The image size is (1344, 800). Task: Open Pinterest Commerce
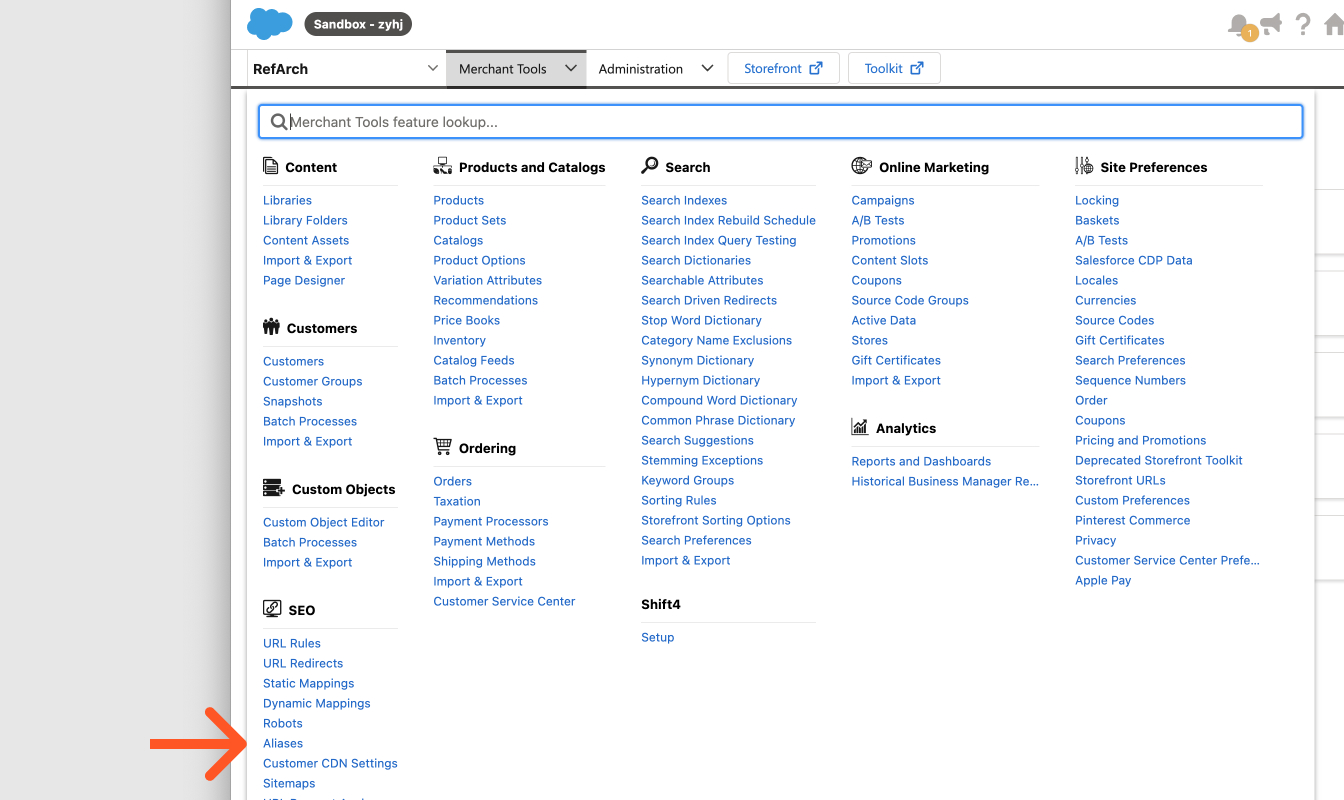(x=1133, y=520)
